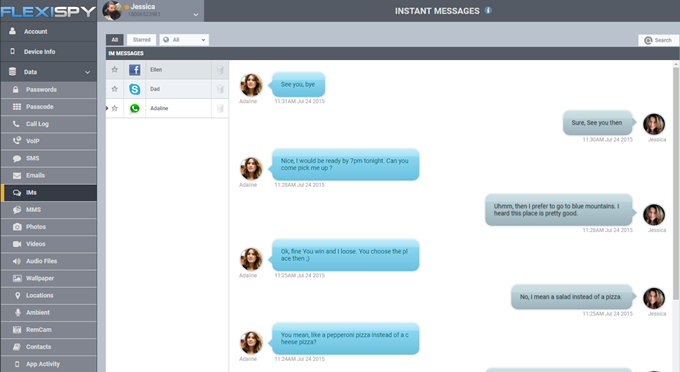Click the 'Sure, See you then' message
The width and height of the screenshot is (680, 372).
[x=599, y=123]
